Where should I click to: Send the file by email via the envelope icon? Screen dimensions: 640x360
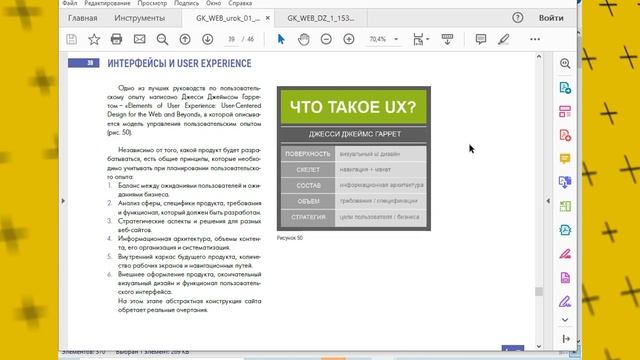coord(140,39)
